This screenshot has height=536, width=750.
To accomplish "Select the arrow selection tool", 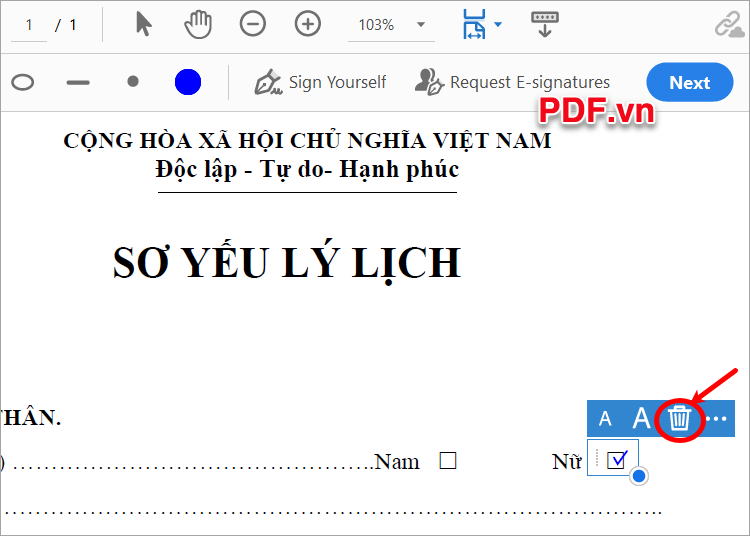I will [x=144, y=25].
